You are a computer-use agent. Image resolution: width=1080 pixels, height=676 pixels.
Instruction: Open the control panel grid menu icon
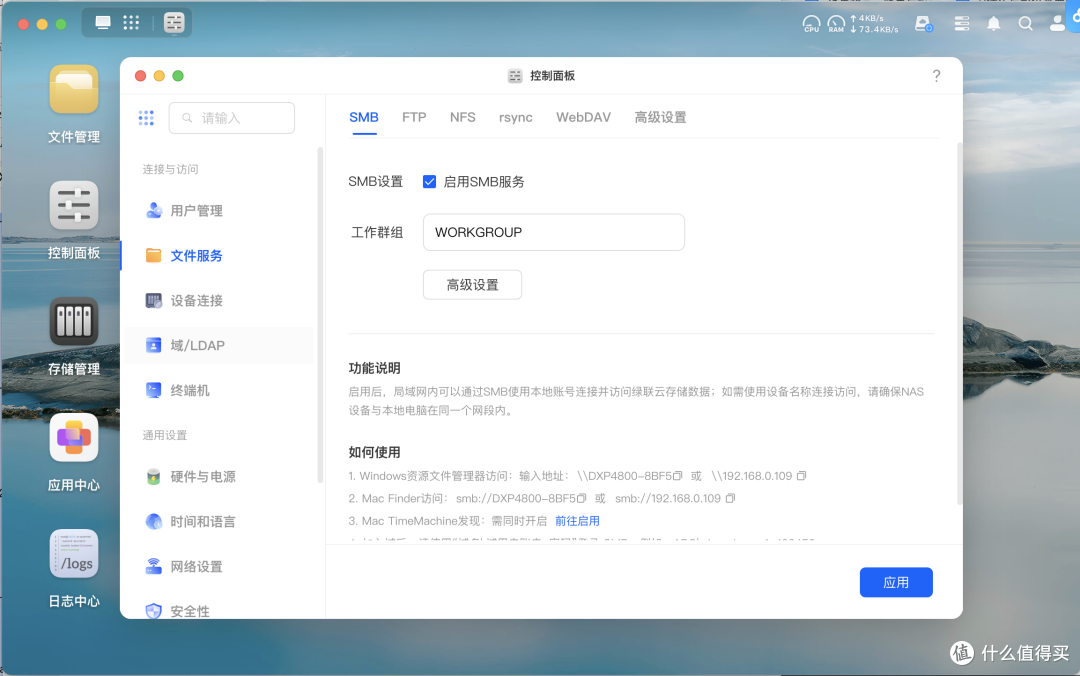146,118
